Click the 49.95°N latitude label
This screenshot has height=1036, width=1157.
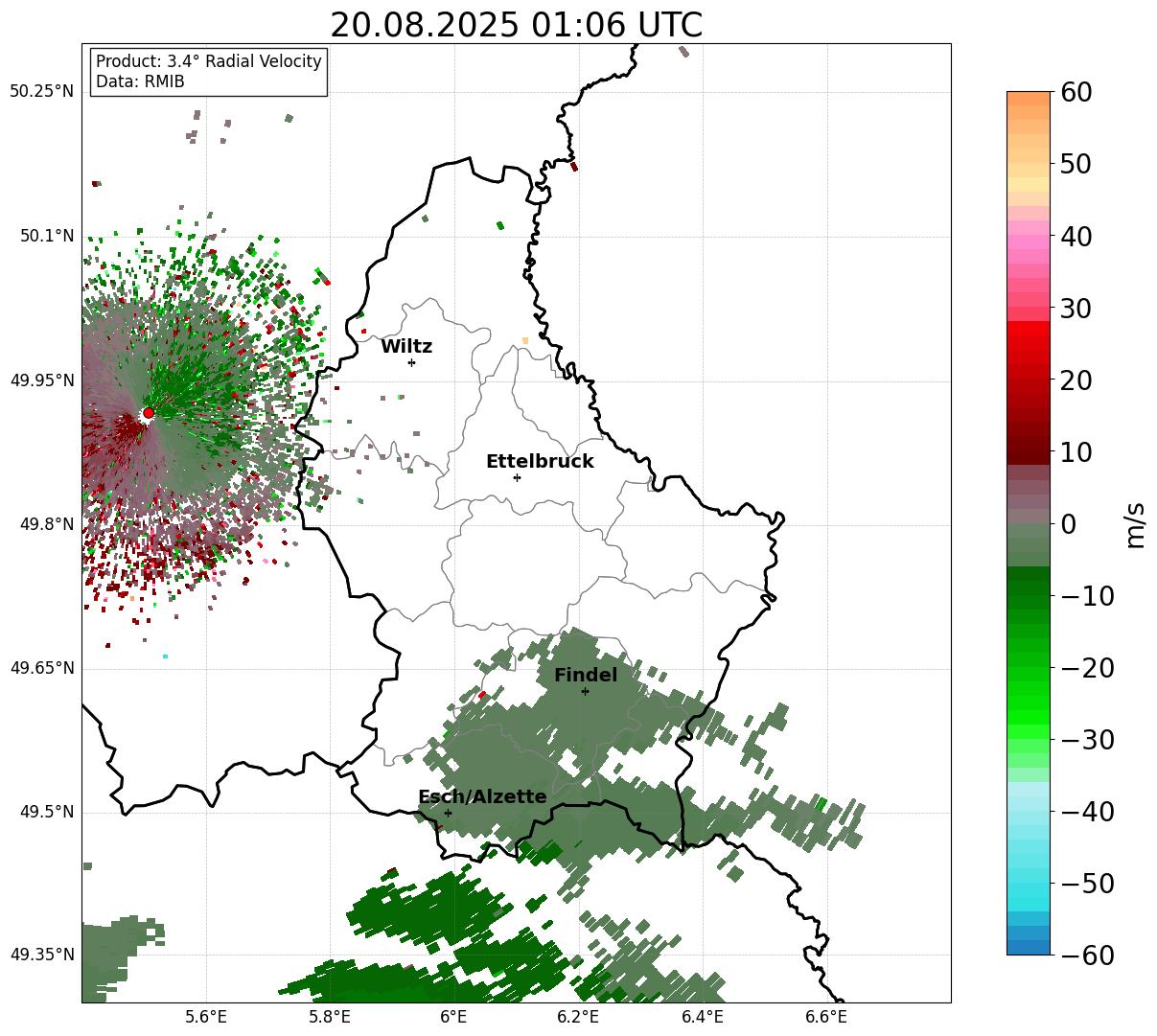pos(41,380)
